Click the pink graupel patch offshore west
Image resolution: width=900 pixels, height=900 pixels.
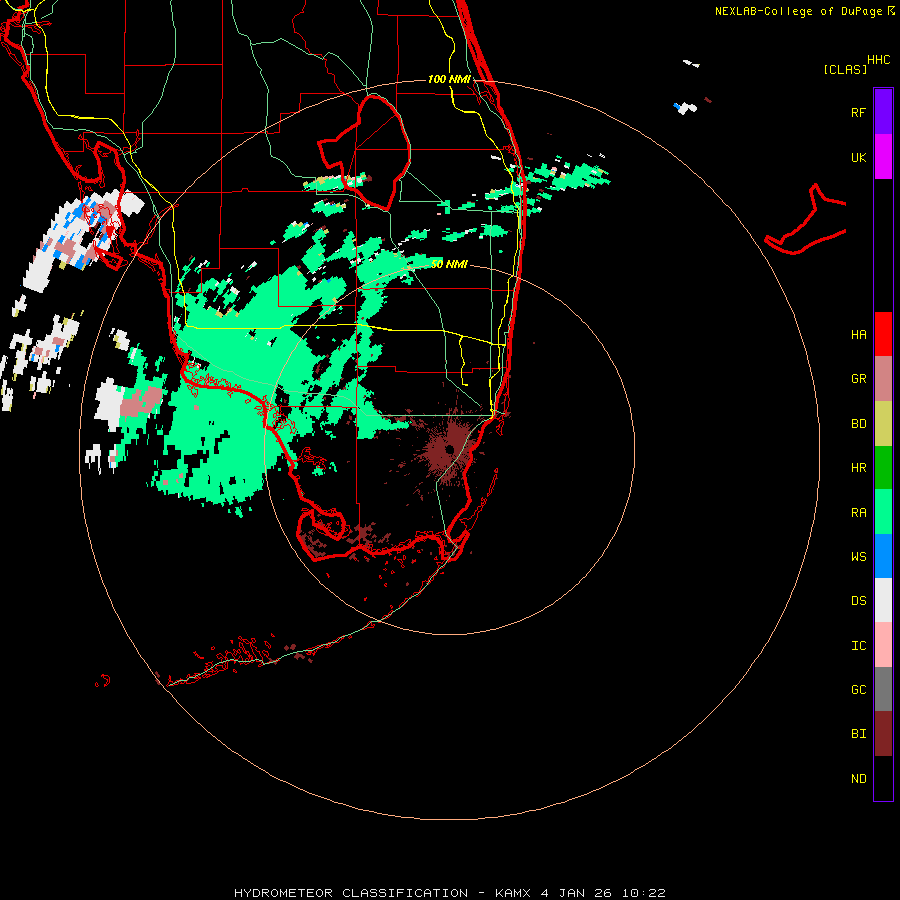tap(142, 401)
